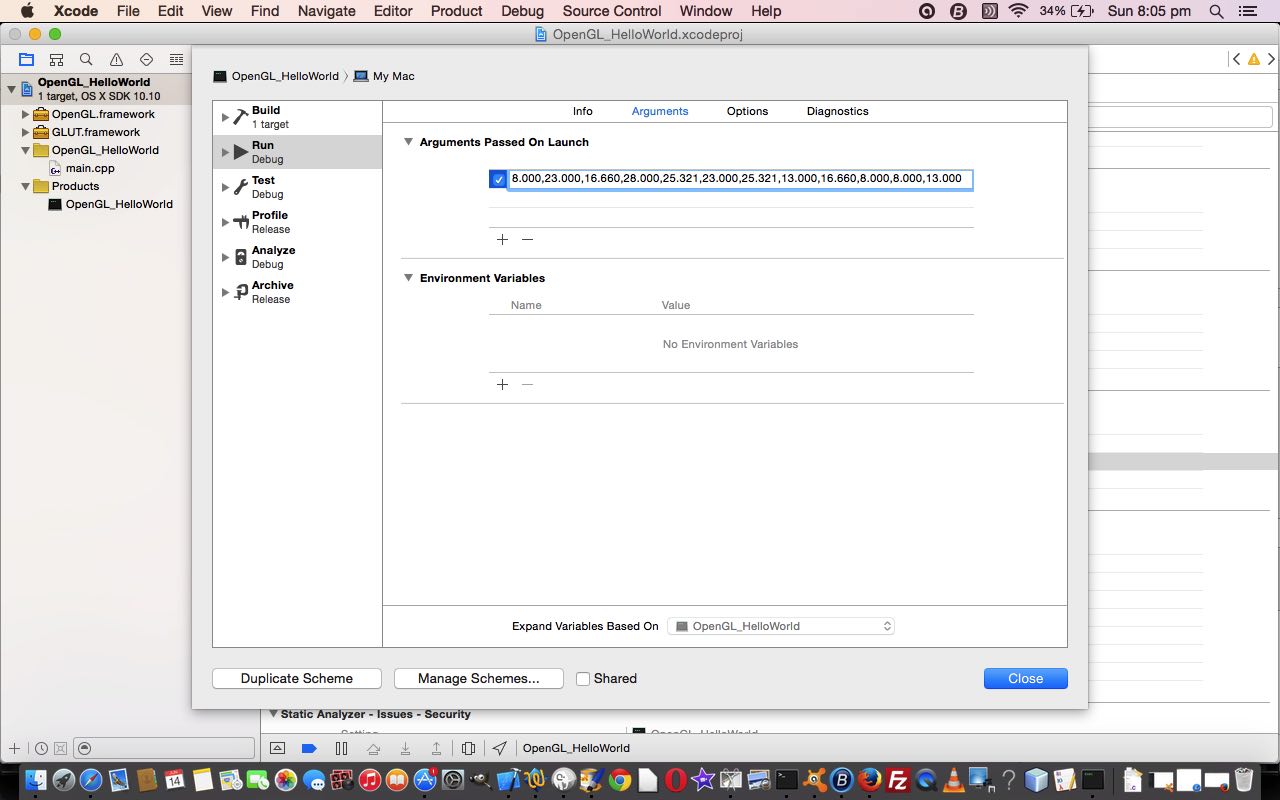
Task: Click the Test wrench icon in scheme list
Action: [240, 187]
